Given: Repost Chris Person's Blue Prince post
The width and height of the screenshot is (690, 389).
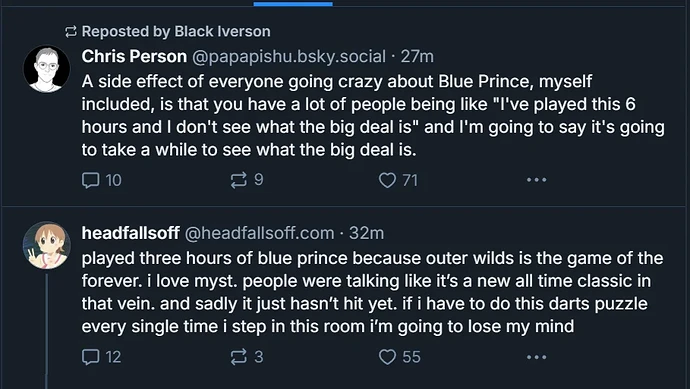Looking at the screenshot, I should click(x=247, y=180).
